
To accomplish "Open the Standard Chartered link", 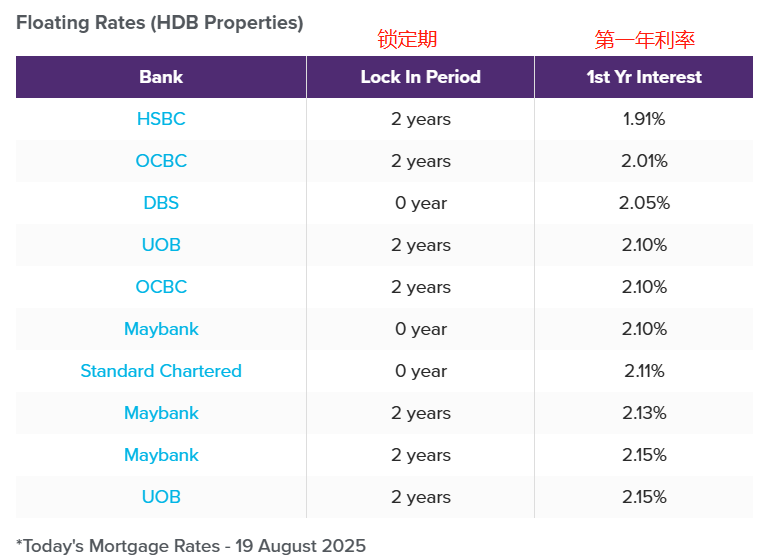I will point(161,371).
